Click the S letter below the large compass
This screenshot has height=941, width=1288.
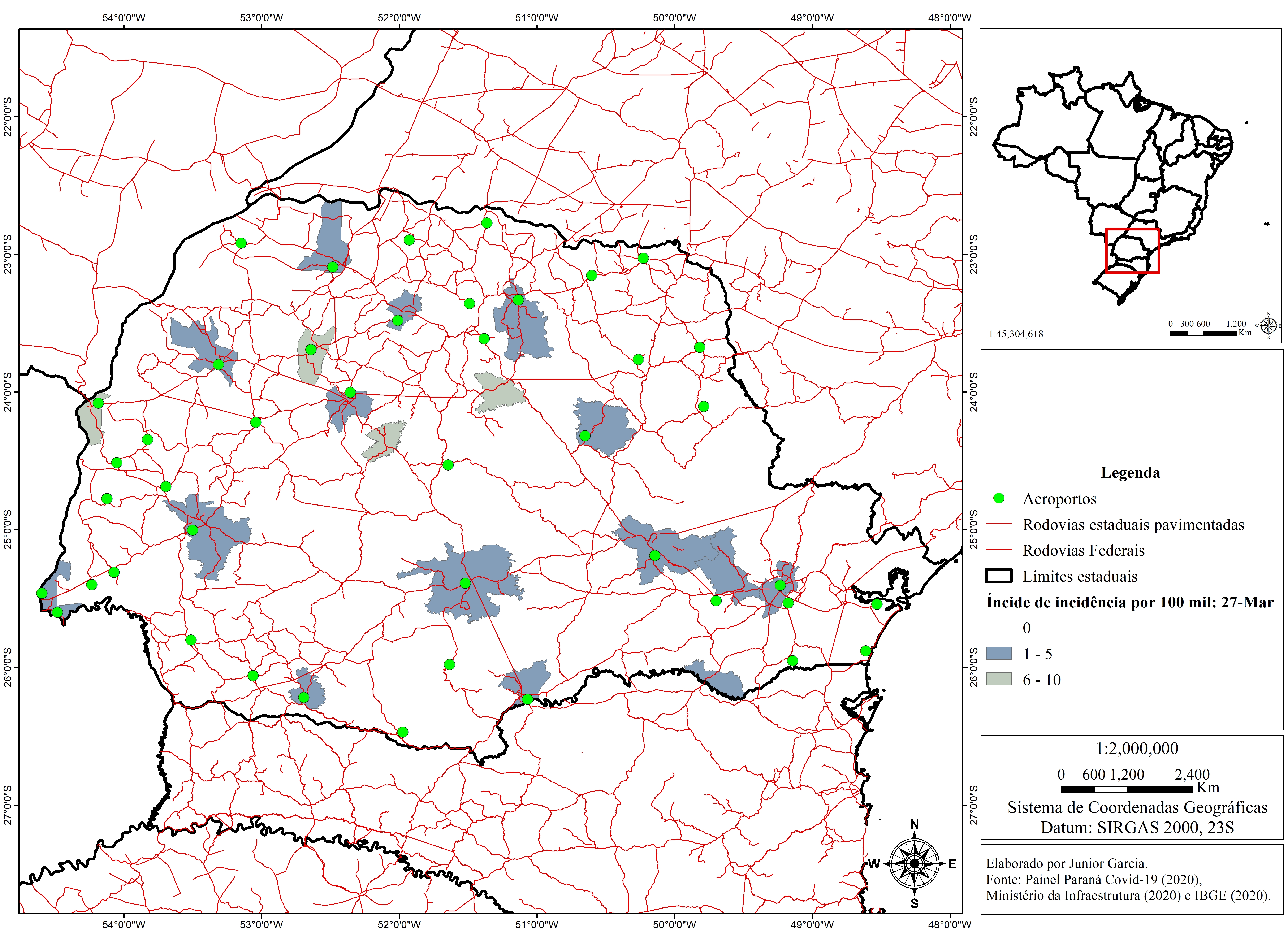coord(914,904)
